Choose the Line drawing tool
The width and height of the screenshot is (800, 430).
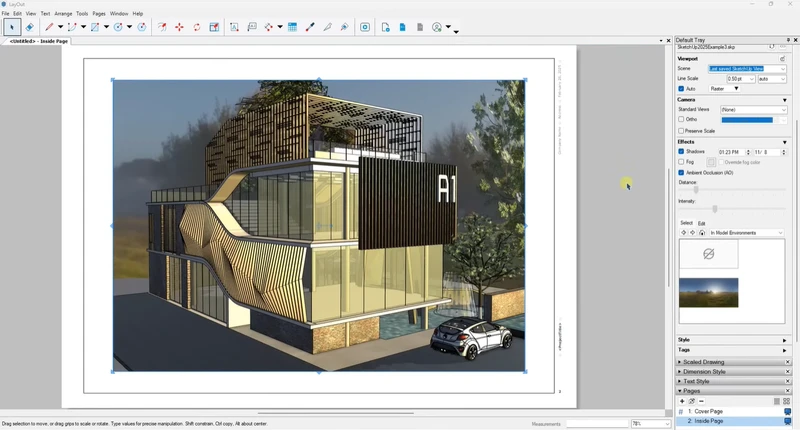click(48, 27)
